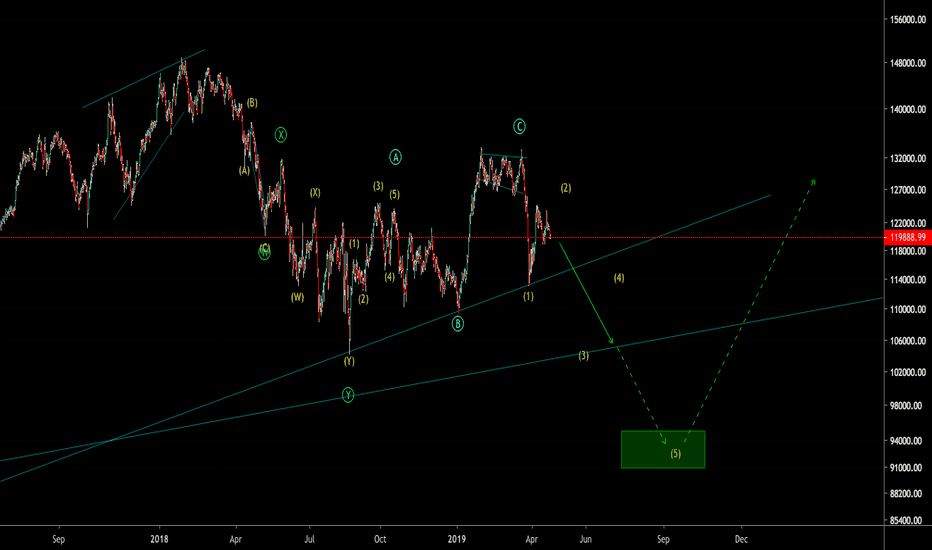Select the 140000.00 price level label
932x550 pixels.
click(x=907, y=109)
